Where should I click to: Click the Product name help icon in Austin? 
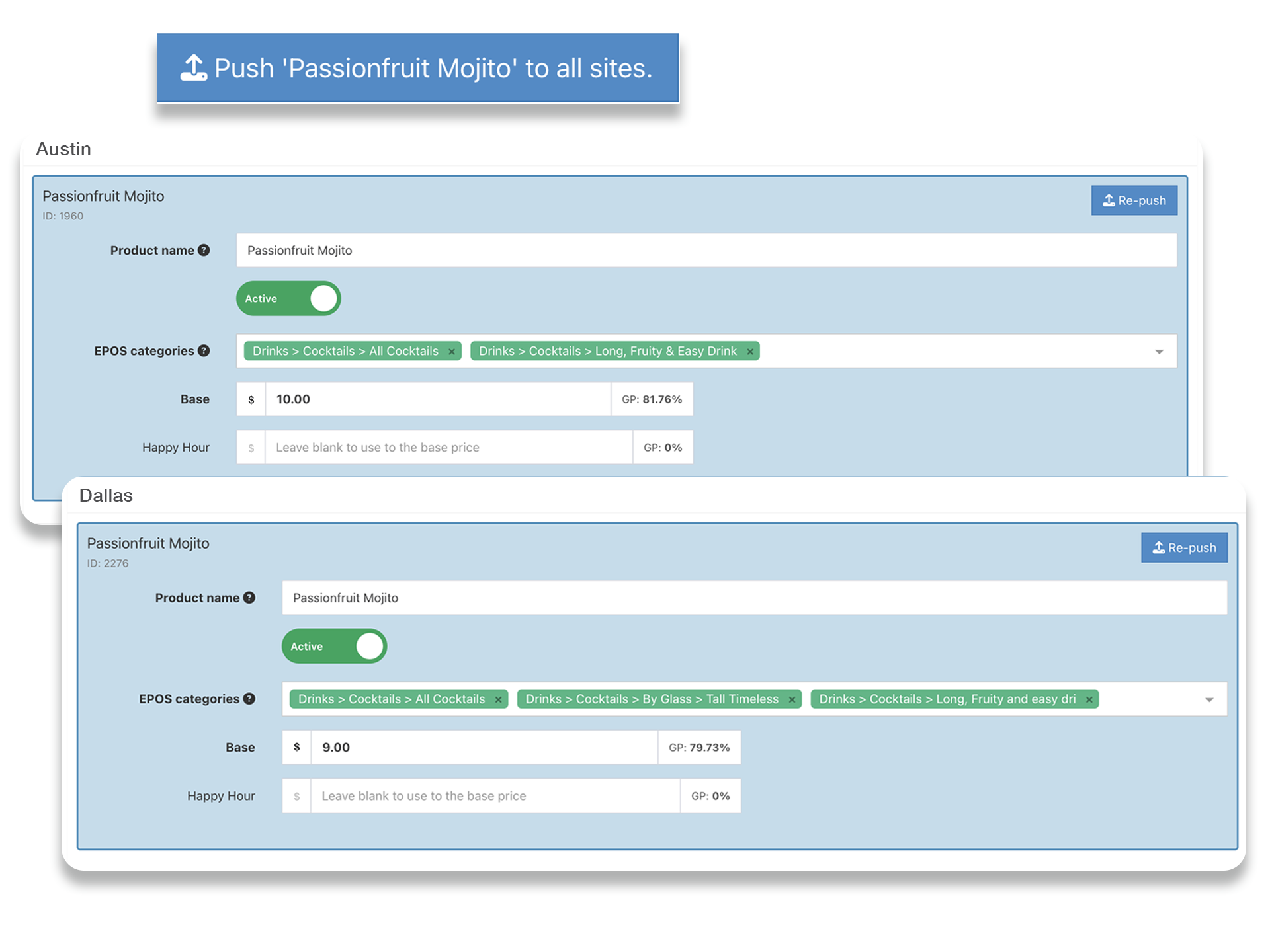tap(204, 250)
